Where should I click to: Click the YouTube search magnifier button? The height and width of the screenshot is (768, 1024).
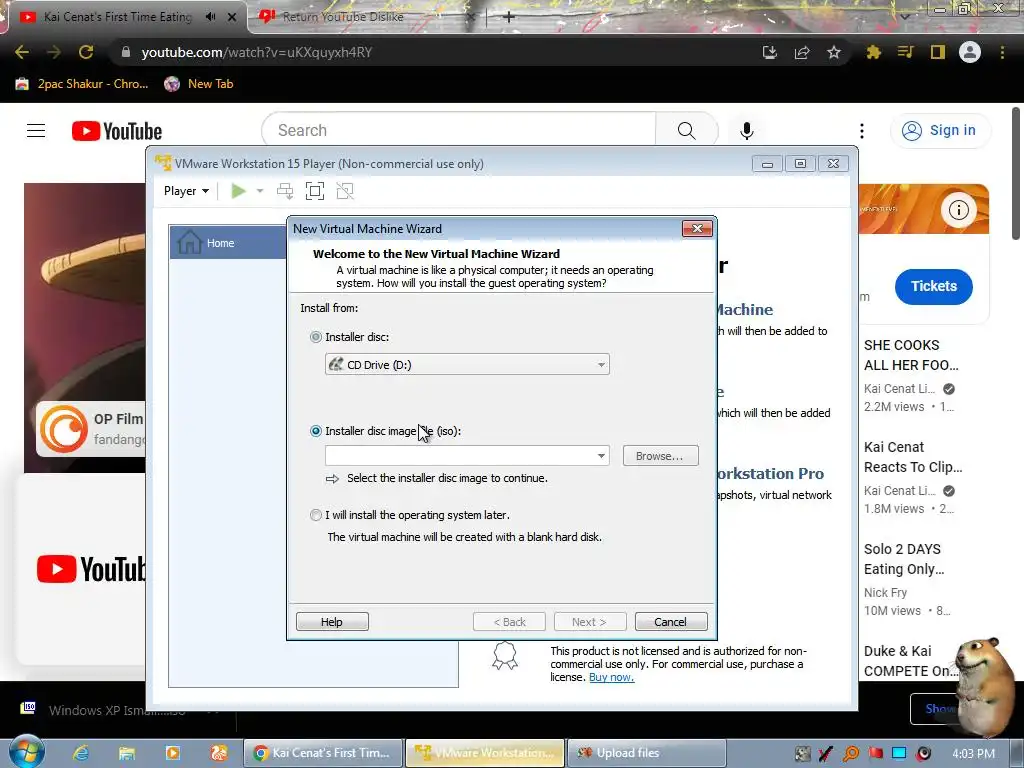pyautogui.click(x=686, y=130)
